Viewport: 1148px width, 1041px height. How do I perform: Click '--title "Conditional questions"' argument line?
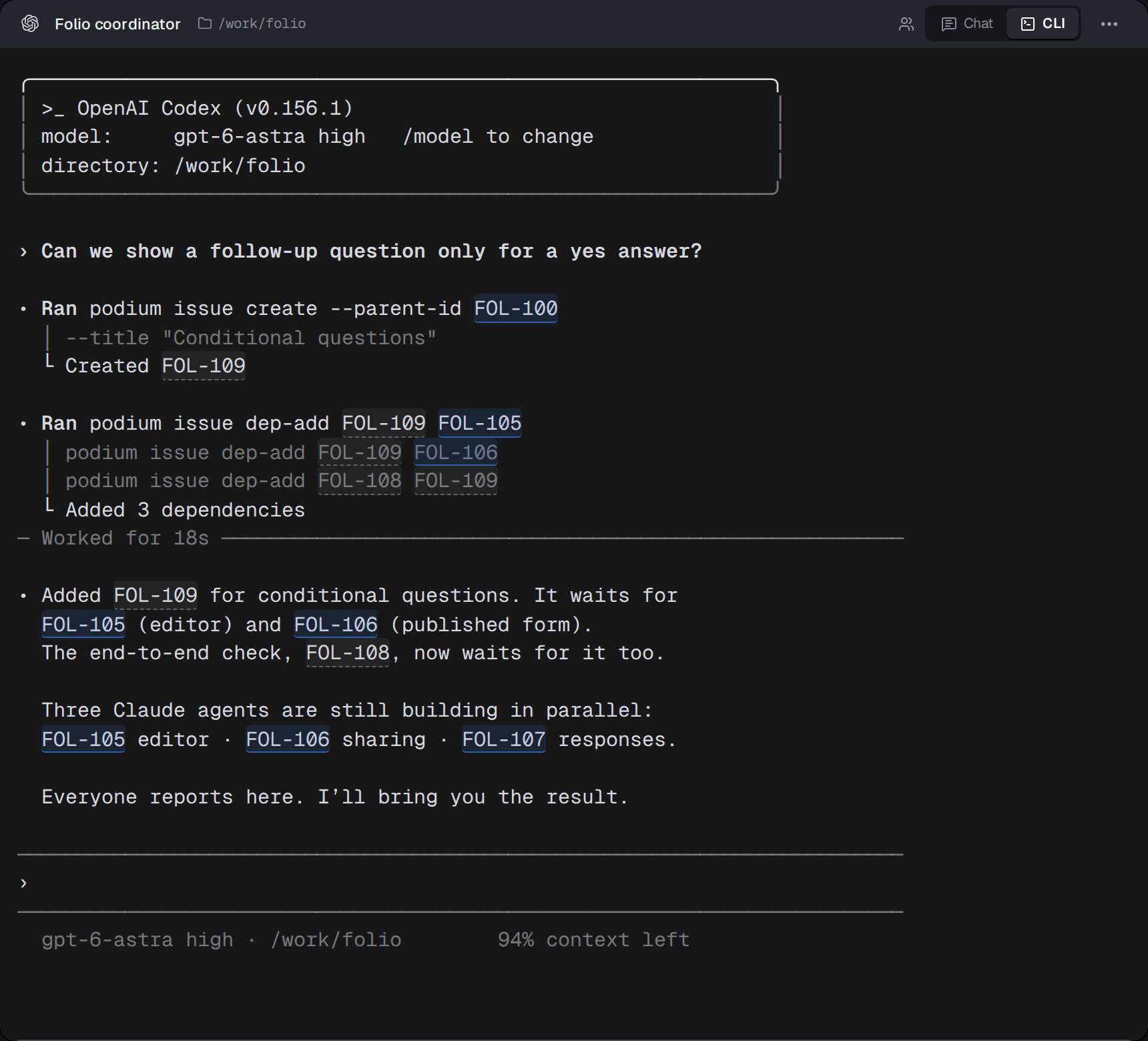pos(251,338)
